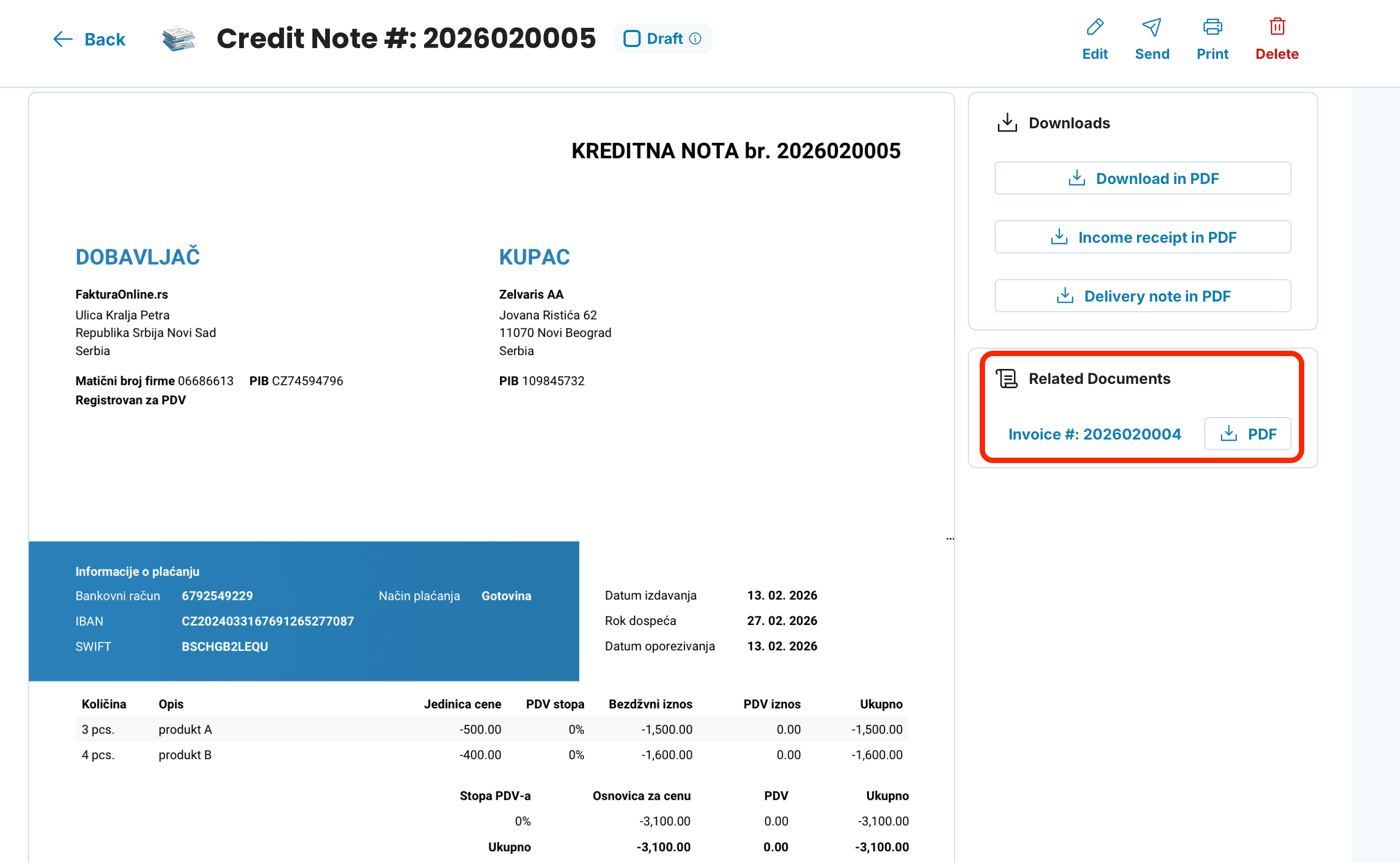Click the Related Documents scroll icon

[1007, 379]
